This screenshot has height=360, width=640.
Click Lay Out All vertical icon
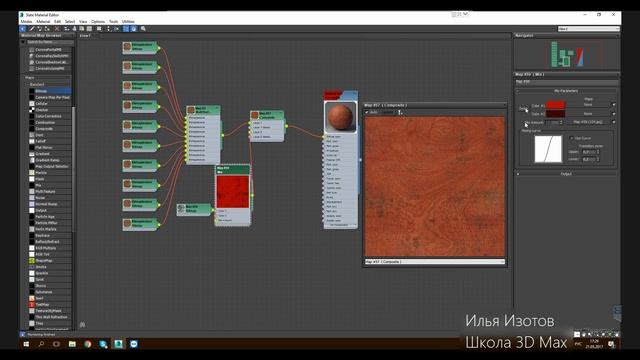click(109, 29)
